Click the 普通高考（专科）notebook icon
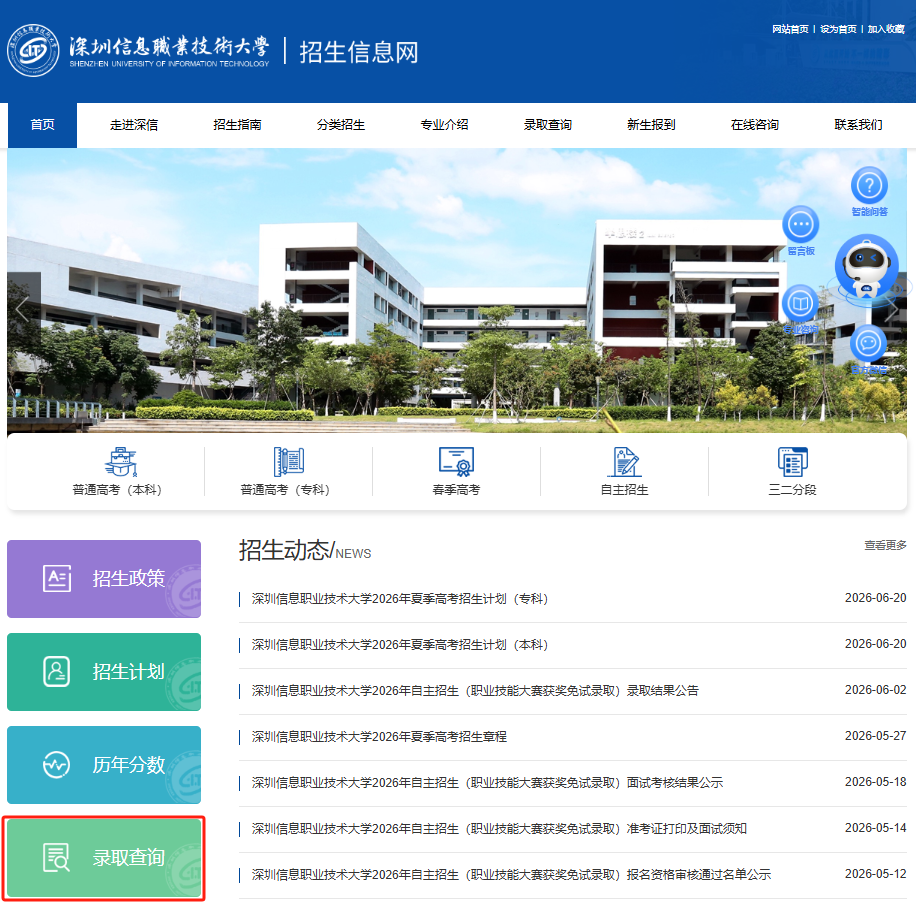This screenshot has width=916, height=902. click(289, 462)
